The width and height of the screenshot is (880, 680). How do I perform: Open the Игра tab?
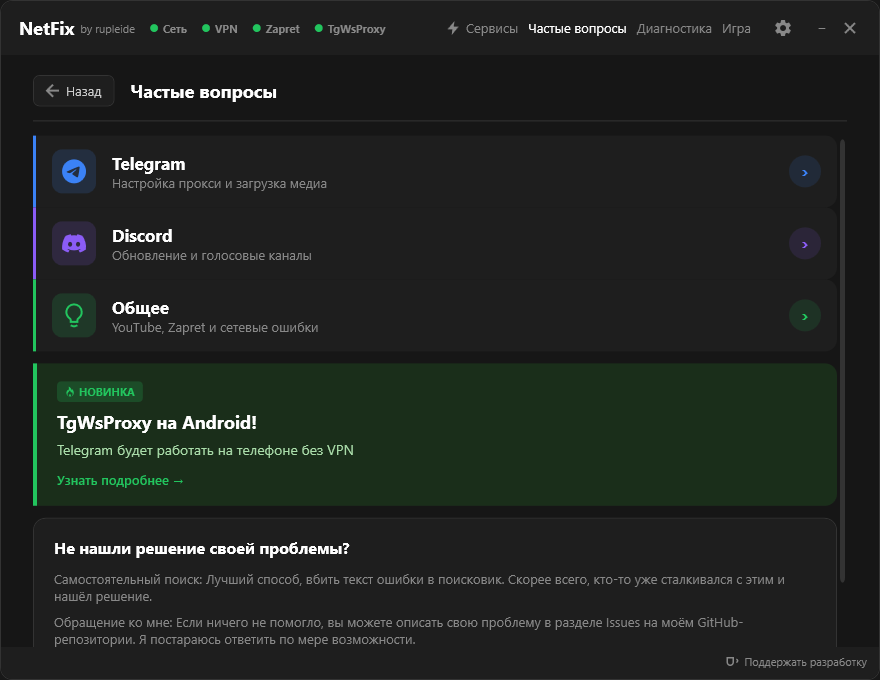736,29
